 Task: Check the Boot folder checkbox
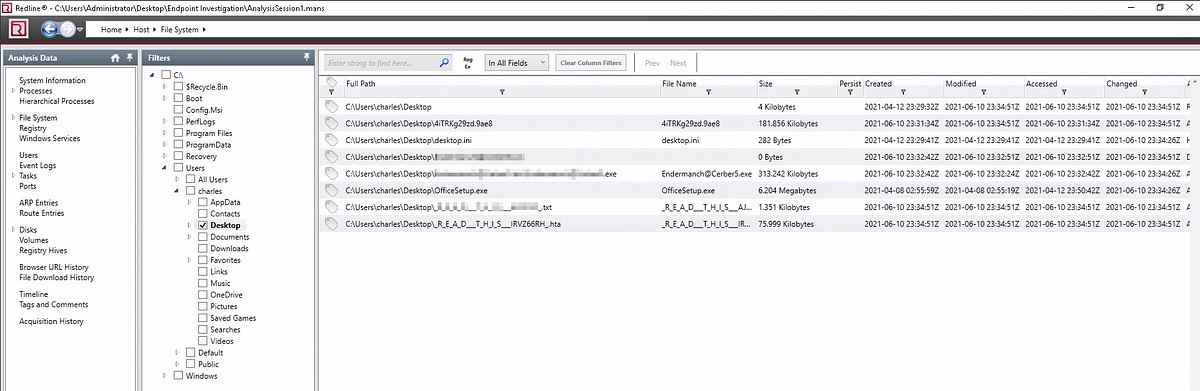click(x=178, y=98)
